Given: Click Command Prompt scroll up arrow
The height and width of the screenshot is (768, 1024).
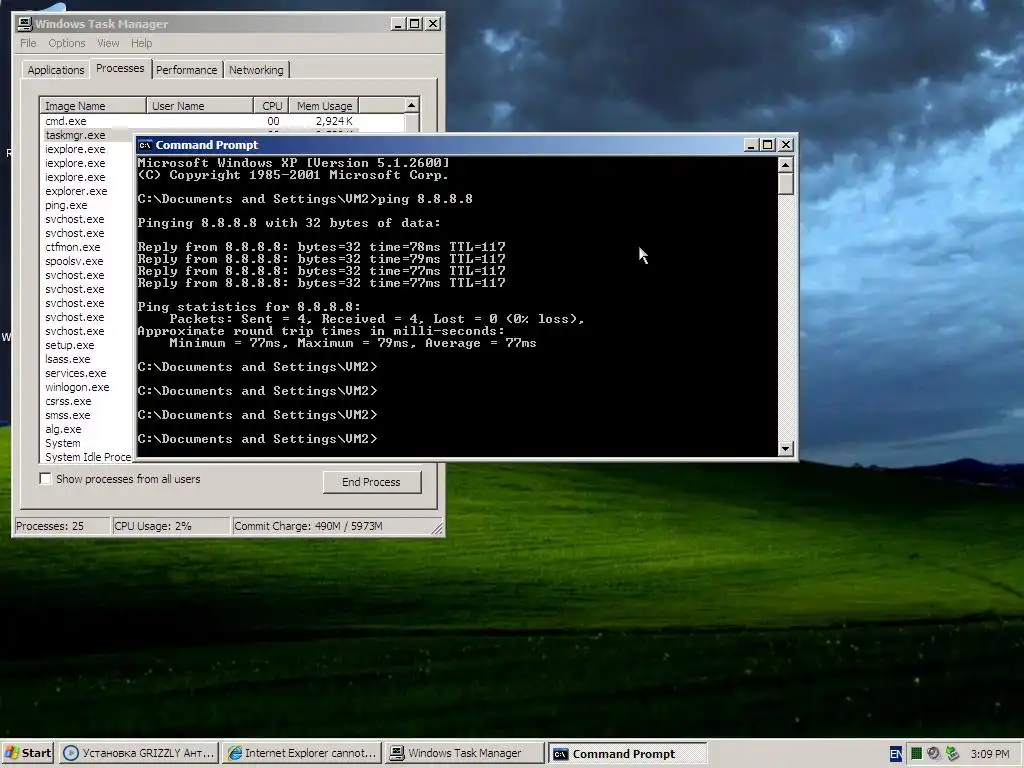Looking at the screenshot, I should pyautogui.click(x=786, y=165).
